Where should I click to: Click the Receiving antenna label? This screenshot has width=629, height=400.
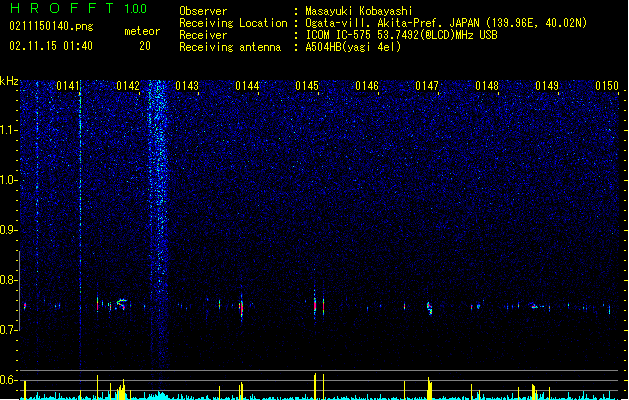coord(230,47)
